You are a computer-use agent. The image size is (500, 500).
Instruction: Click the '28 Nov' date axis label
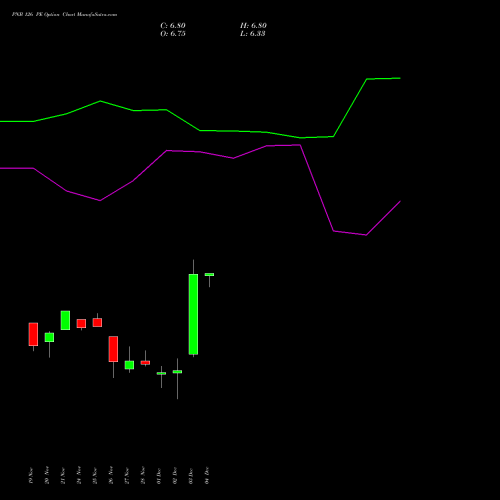[143, 475]
